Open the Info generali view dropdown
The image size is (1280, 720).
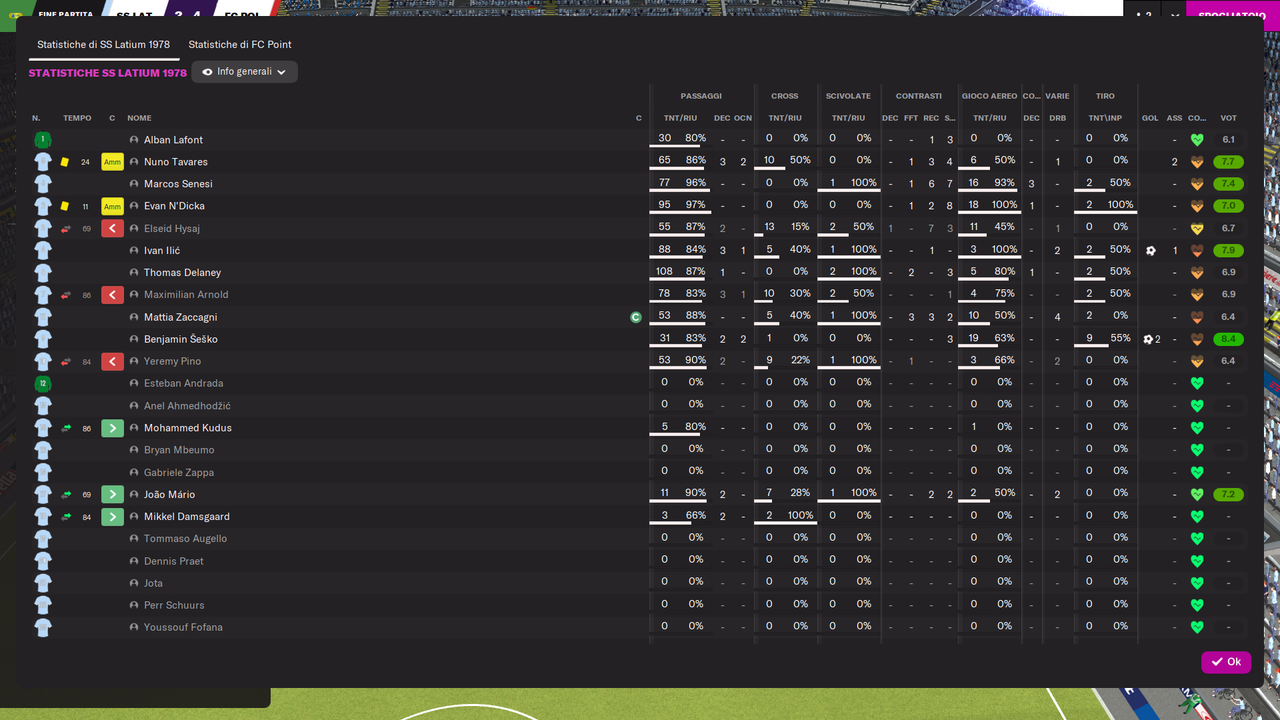coord(244,72)
